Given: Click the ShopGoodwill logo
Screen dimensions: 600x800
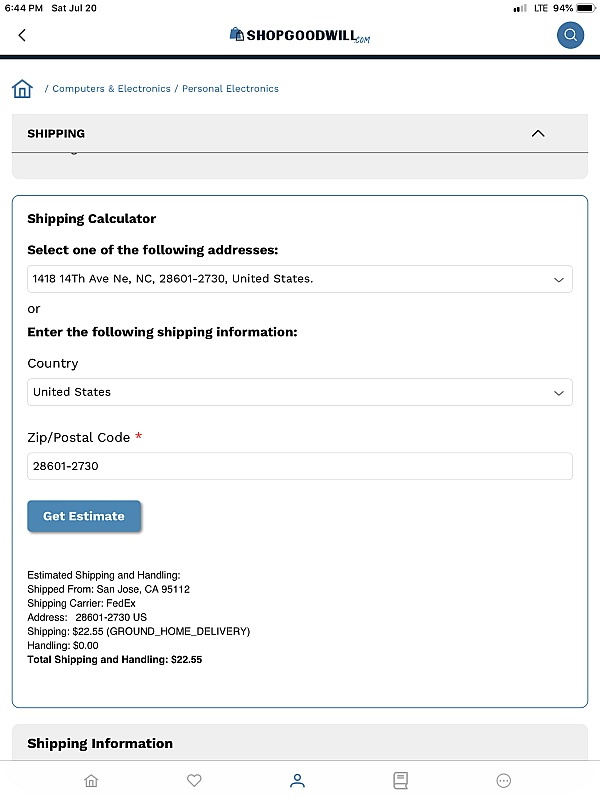Looking at the screenshot, I should [x=300, y=35].
